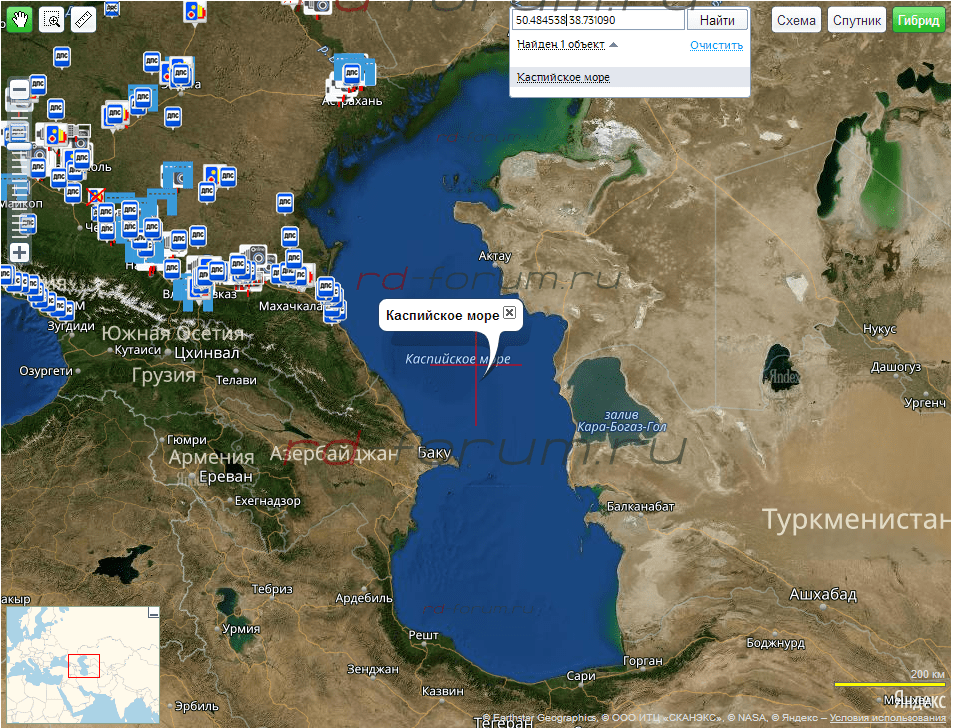Switch map to Схема view
Image resolution: width=954 pixels, height=728 pixels.
click(x=796, y=20)
